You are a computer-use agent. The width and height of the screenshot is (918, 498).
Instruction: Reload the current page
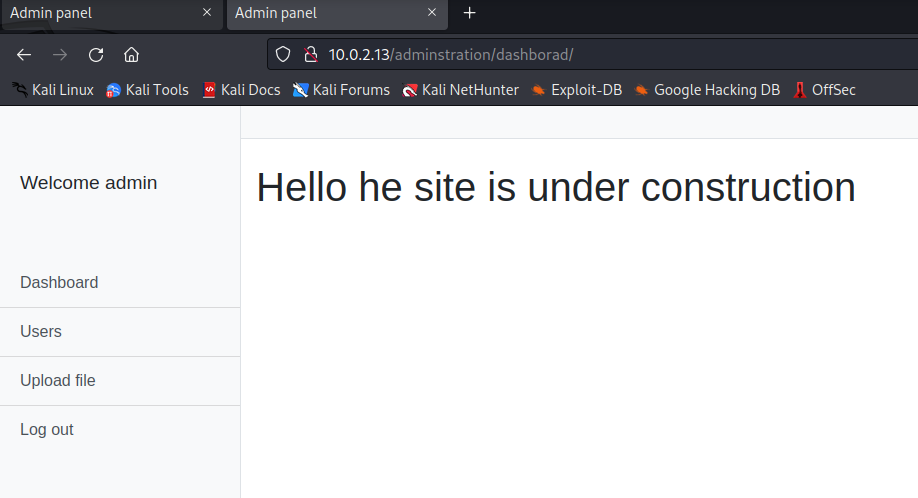point(96,54)
